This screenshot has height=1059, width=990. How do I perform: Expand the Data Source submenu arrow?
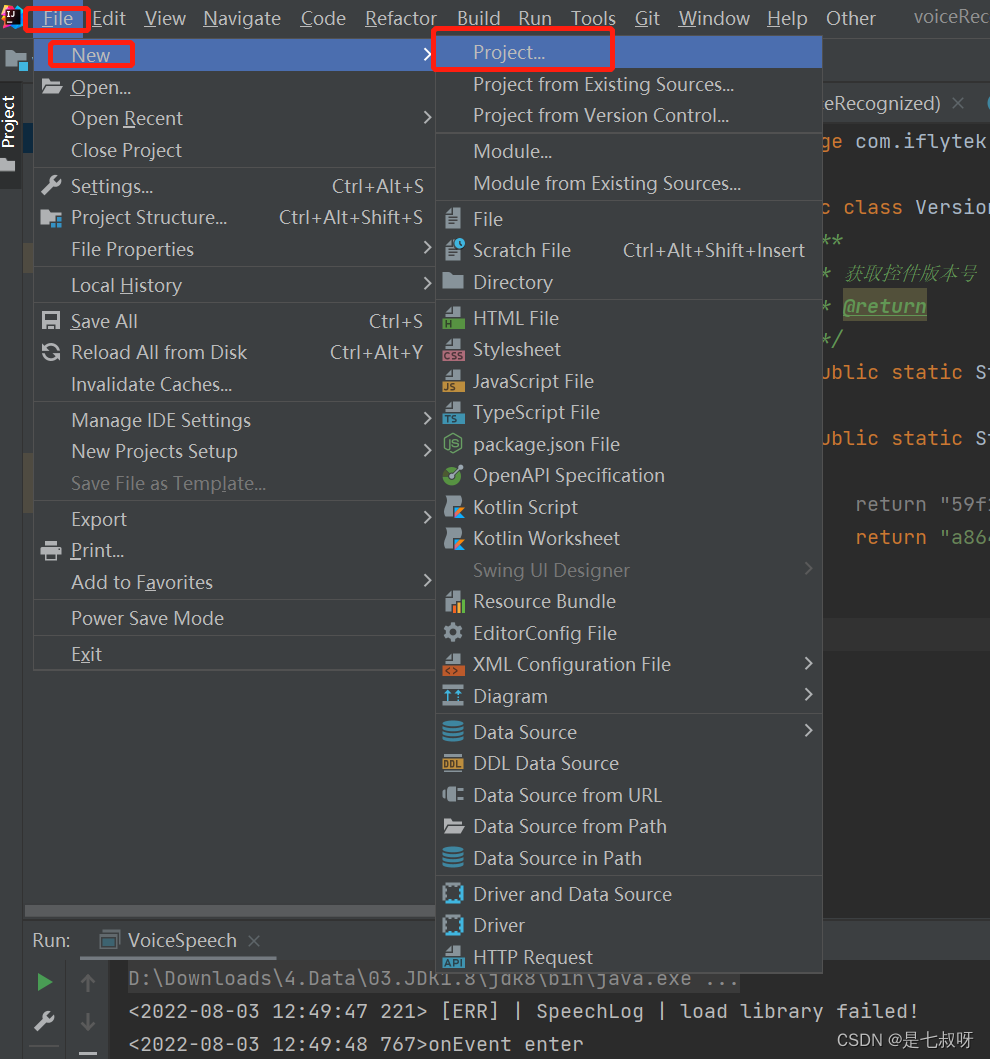pos(808,730)
